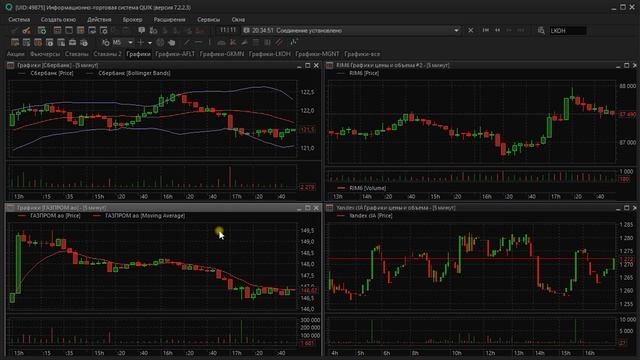This screenshot has height=360, width=640.
Task: Click the key-shaped connection icon
Action: coord(26,31)
